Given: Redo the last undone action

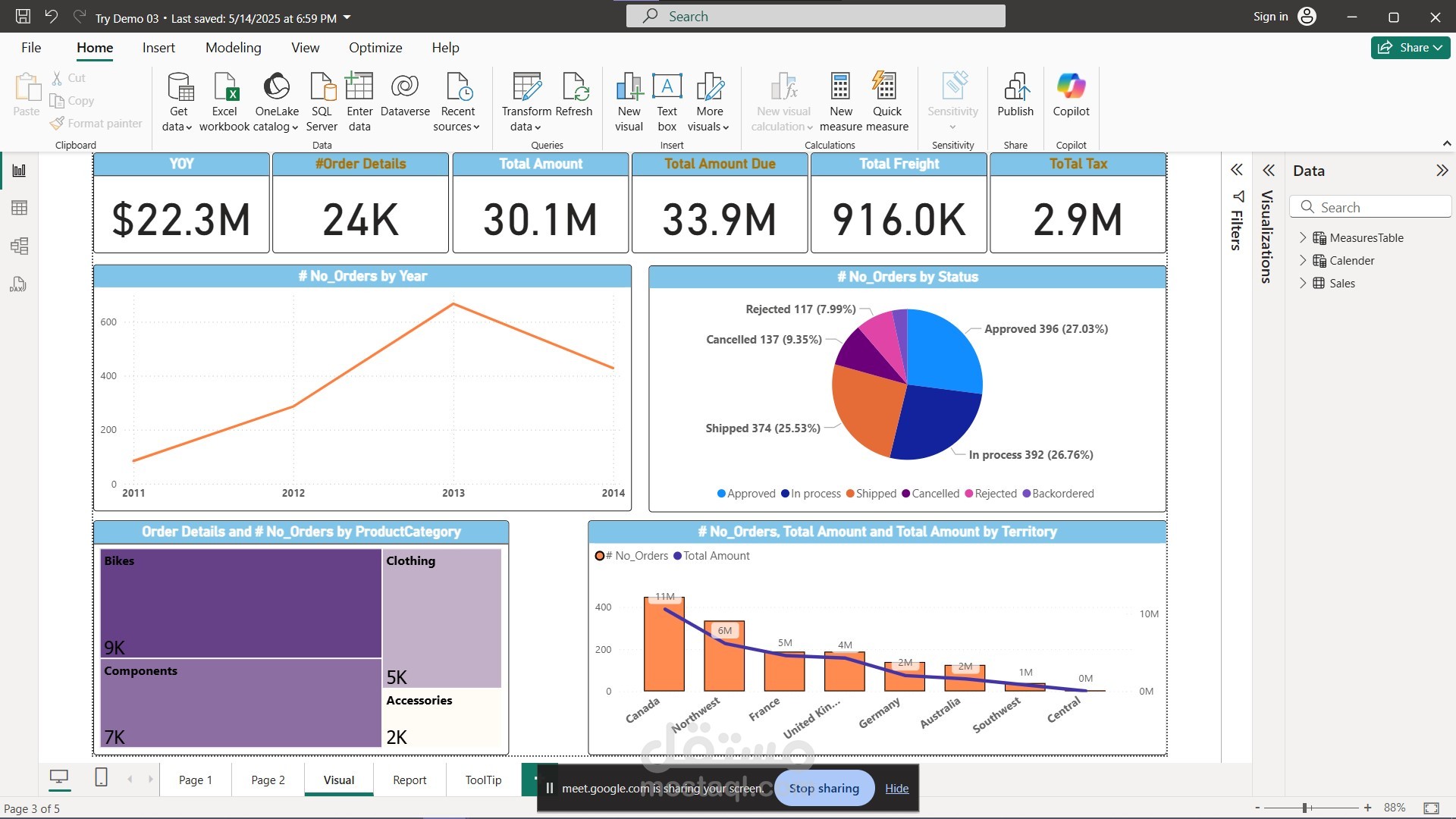Looking at the screenshot, I should point(79,16).
